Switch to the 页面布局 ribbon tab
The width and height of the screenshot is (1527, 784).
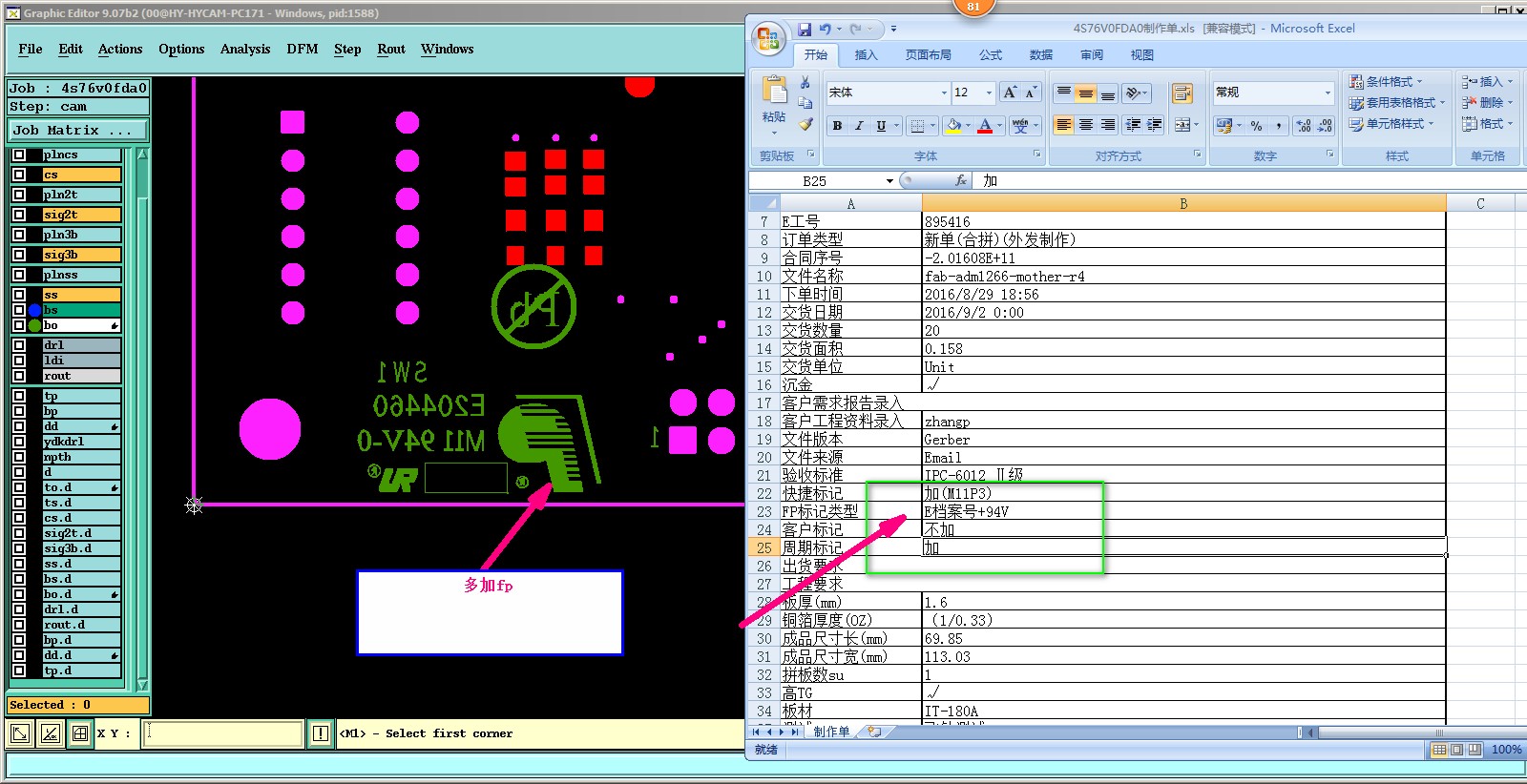click(x=928, y=55)
